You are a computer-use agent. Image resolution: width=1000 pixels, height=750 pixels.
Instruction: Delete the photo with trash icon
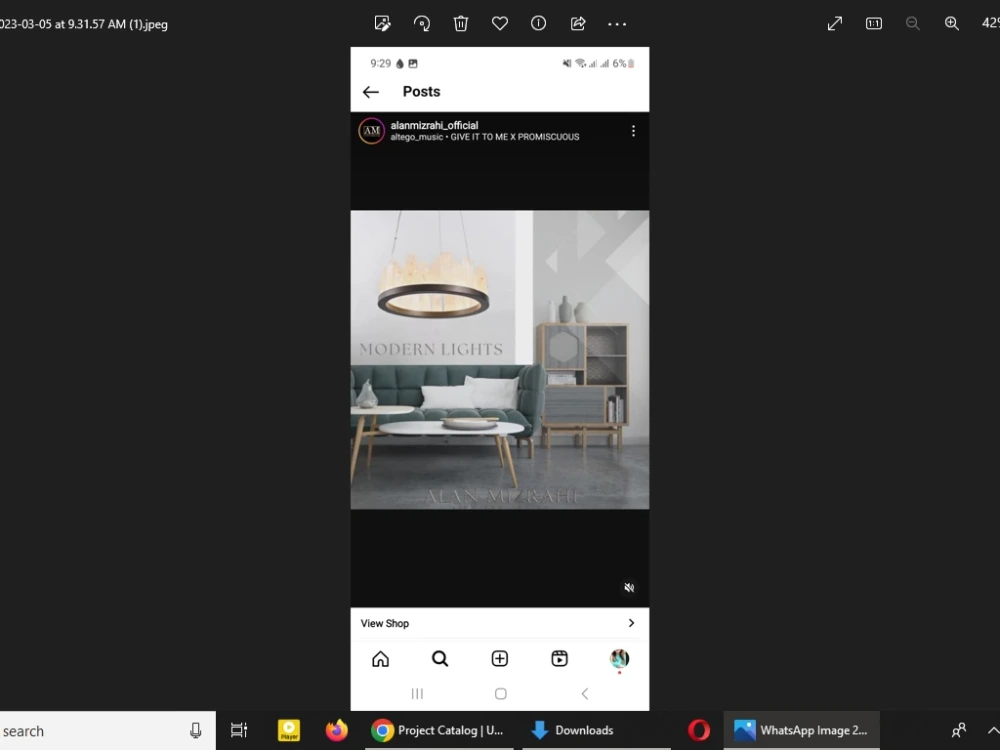(460, 24)
